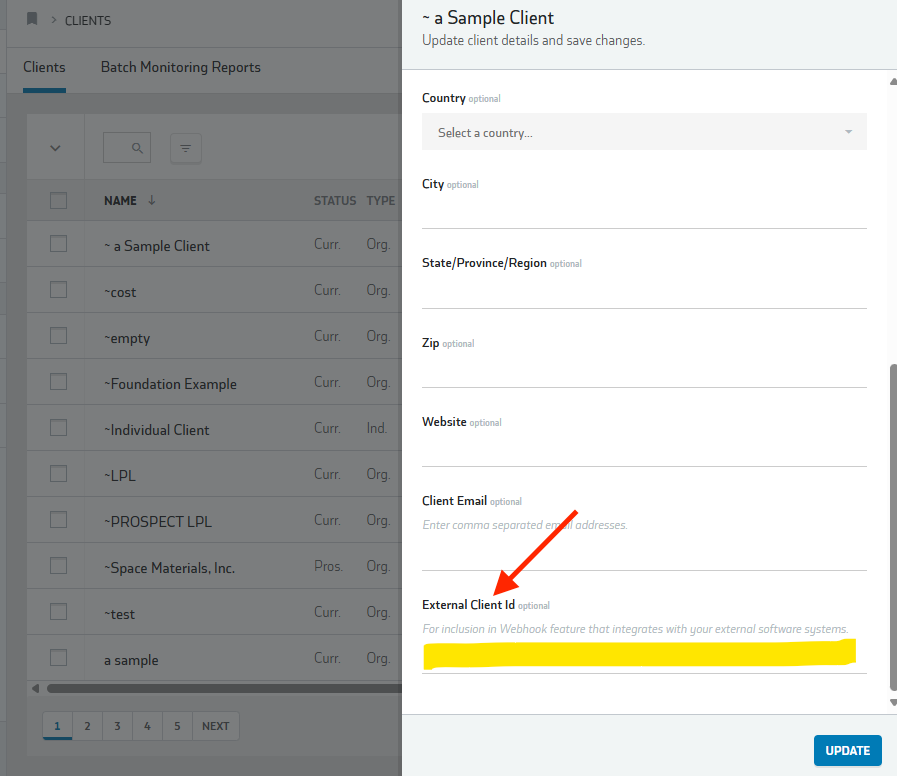
Task: Jump to page 3 in pagination
Action: (117, 726)
